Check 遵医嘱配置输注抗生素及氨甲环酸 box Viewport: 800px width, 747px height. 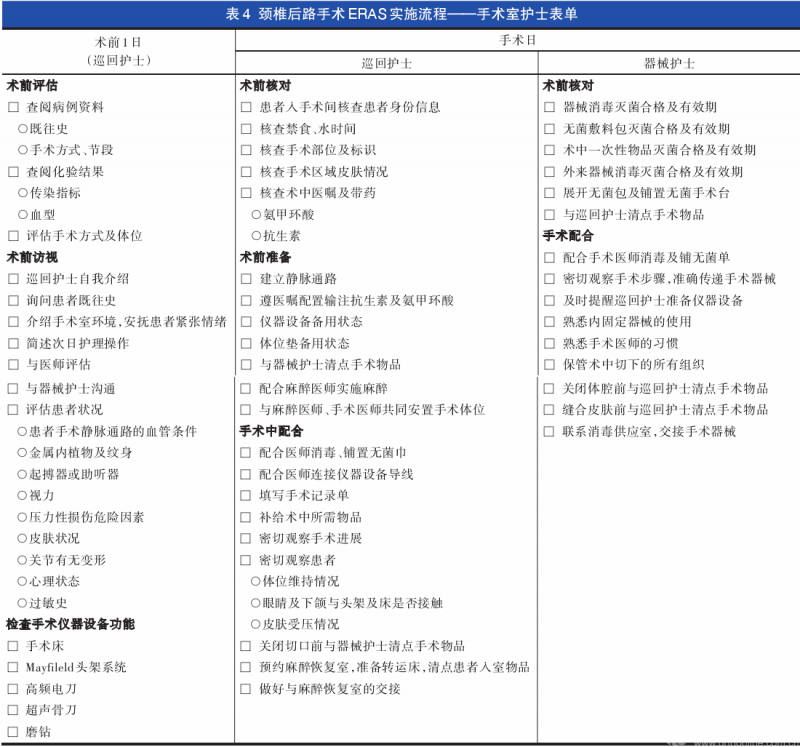tap(246, 301)
